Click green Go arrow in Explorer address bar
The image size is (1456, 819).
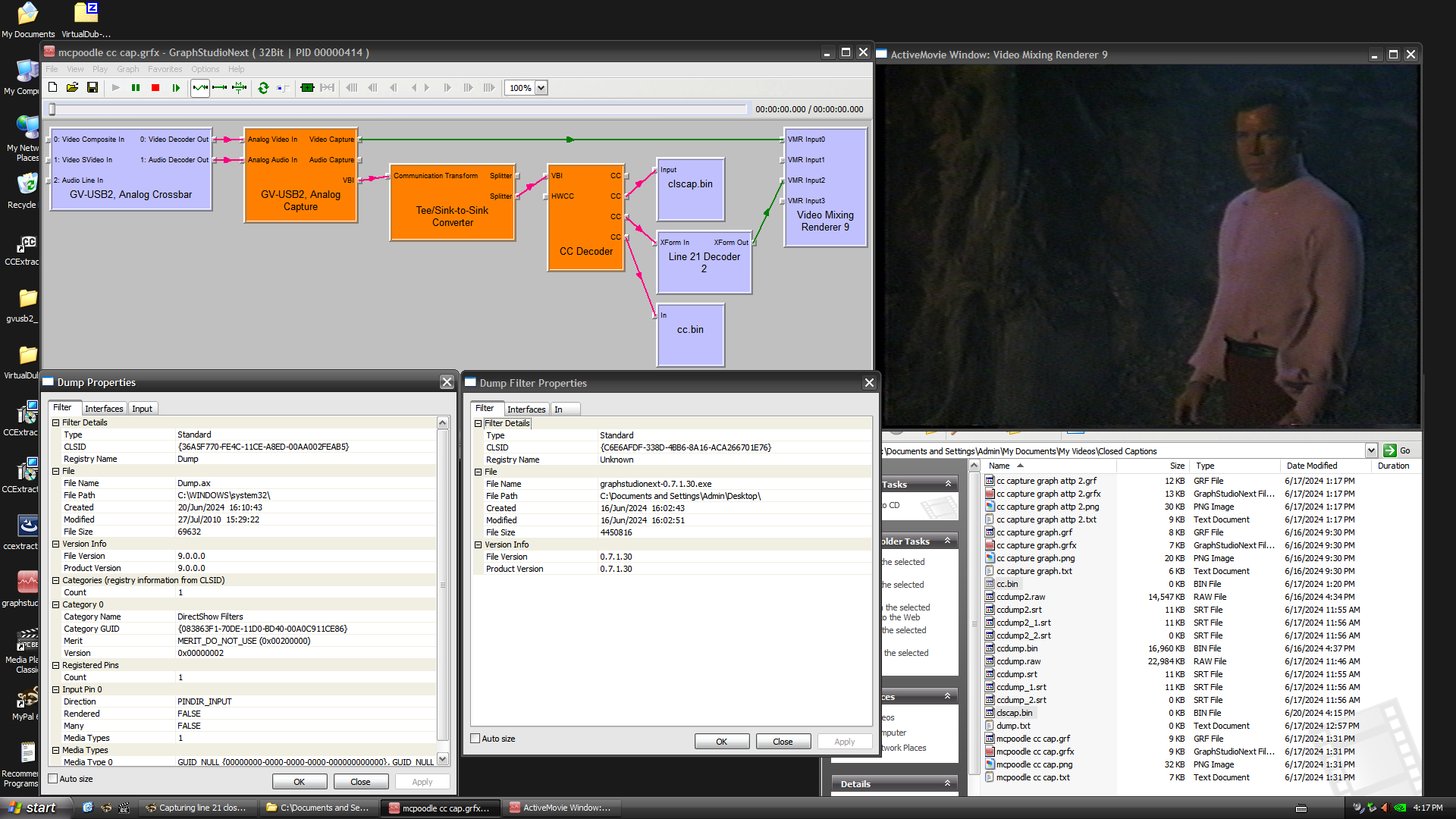1389,450
